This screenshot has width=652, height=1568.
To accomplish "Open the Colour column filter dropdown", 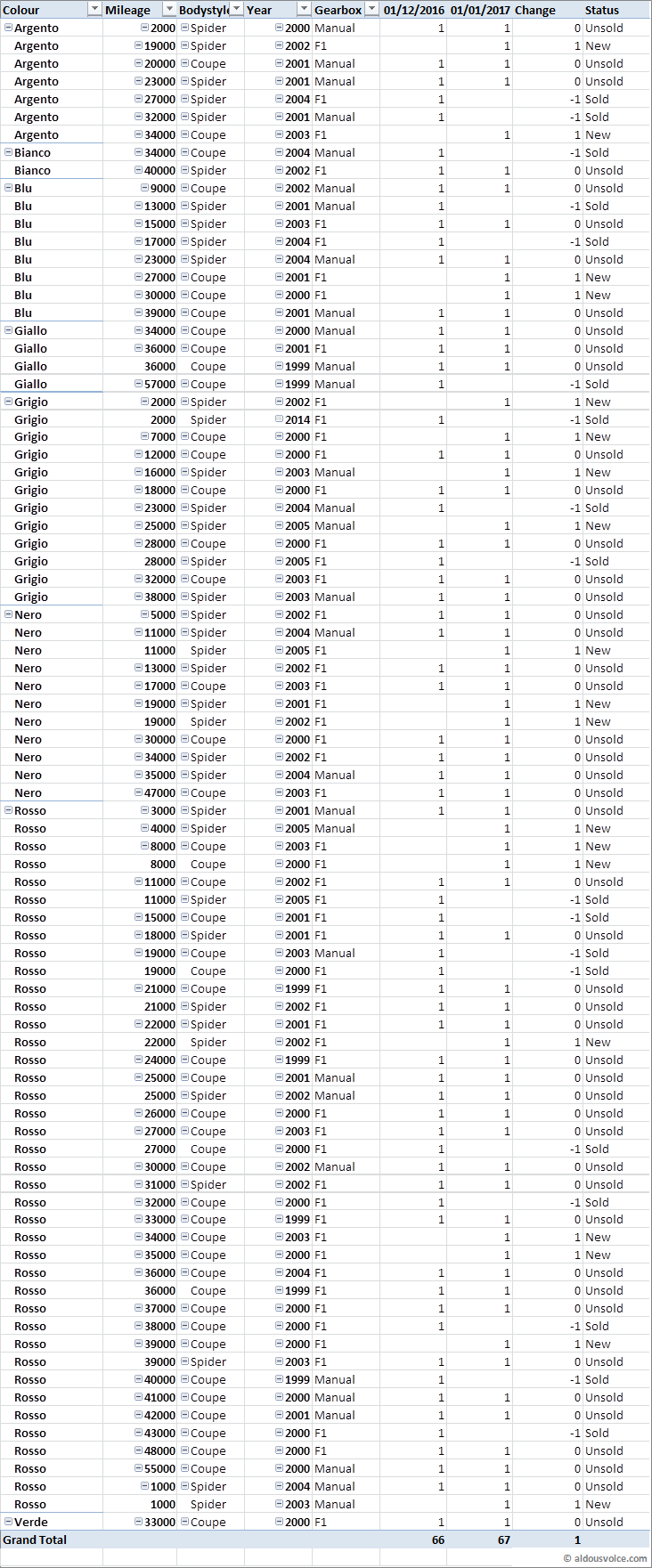I will click(x=94, y=10).
